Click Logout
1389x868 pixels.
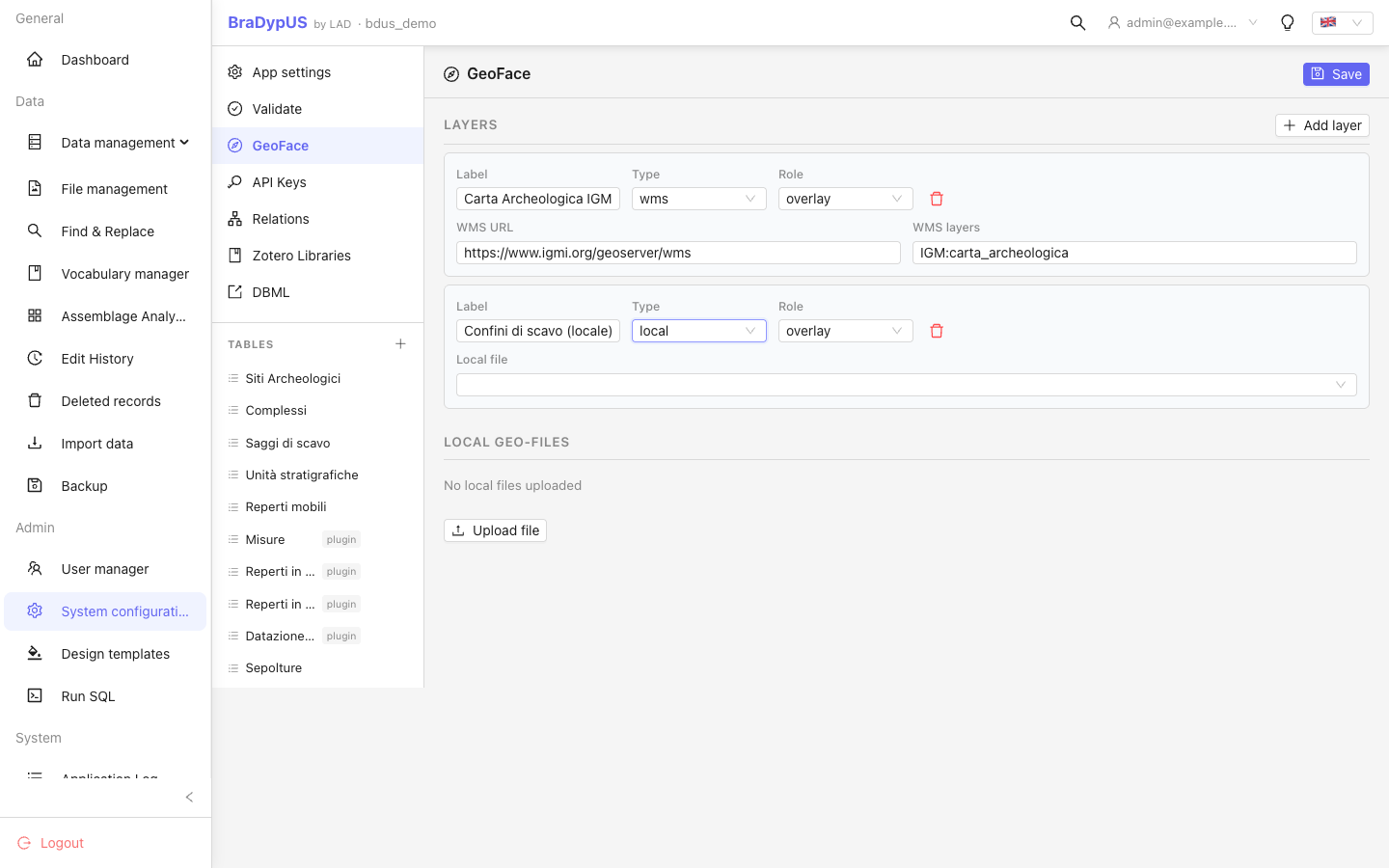tap(51, 843)
